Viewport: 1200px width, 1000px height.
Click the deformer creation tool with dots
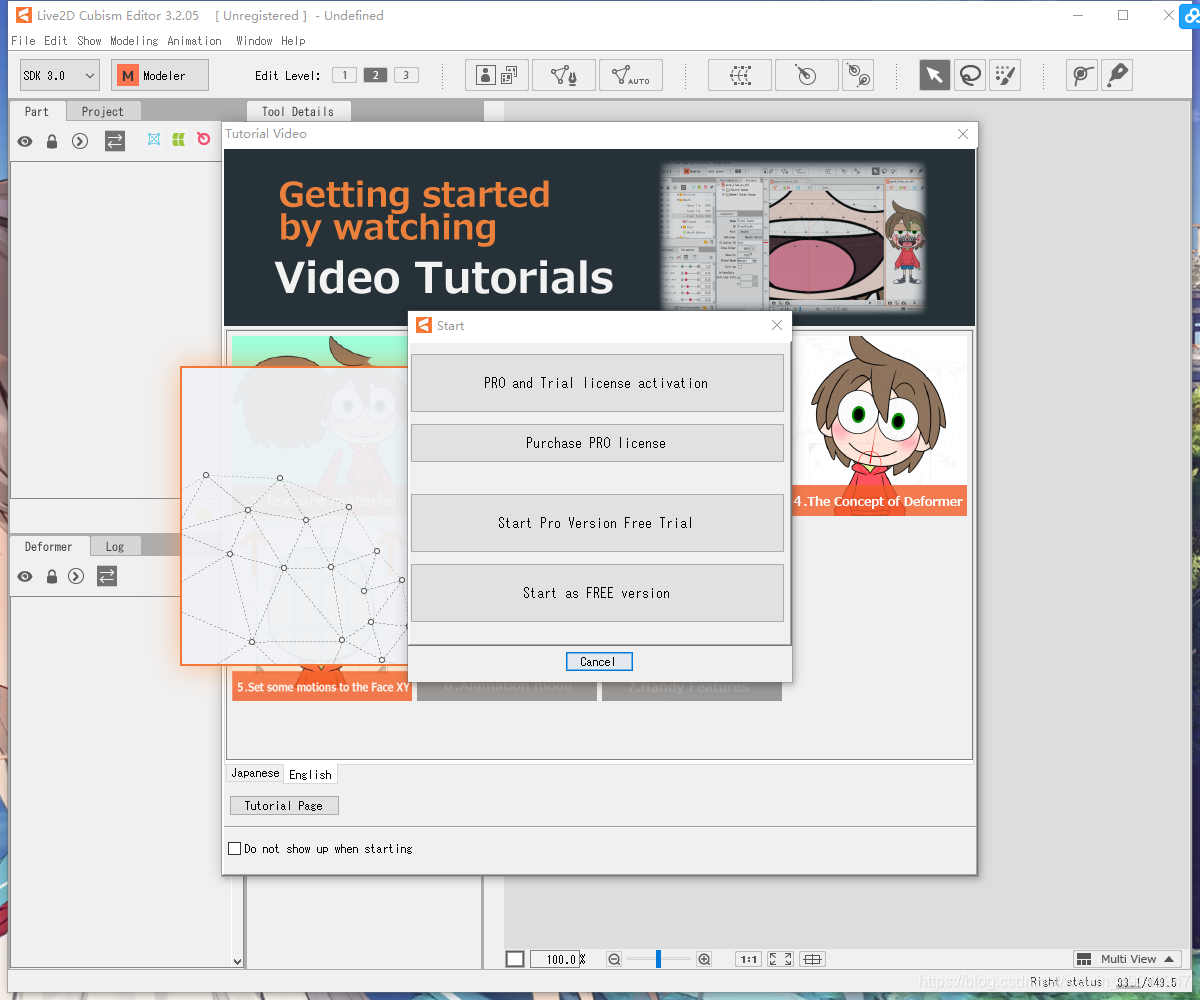[858, 75]
